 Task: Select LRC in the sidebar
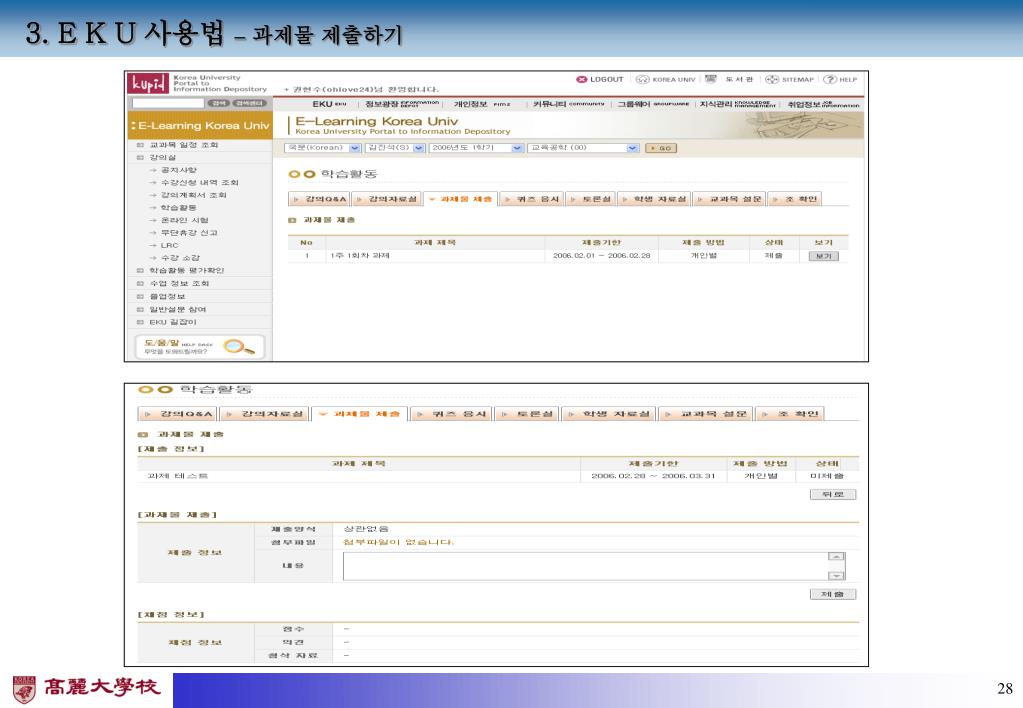pyautogui.click(x=169, y=245)
